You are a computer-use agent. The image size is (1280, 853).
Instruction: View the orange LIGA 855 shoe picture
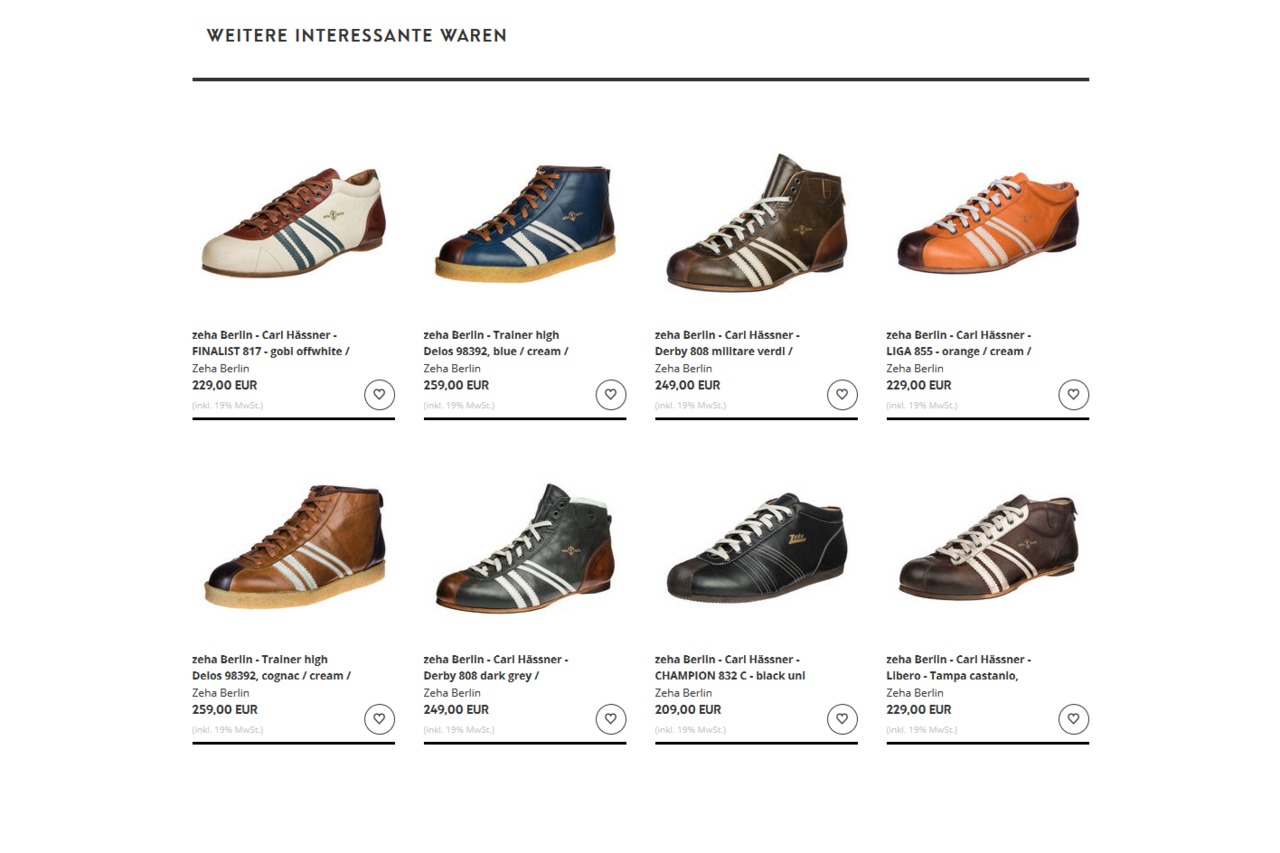(988, 222)
